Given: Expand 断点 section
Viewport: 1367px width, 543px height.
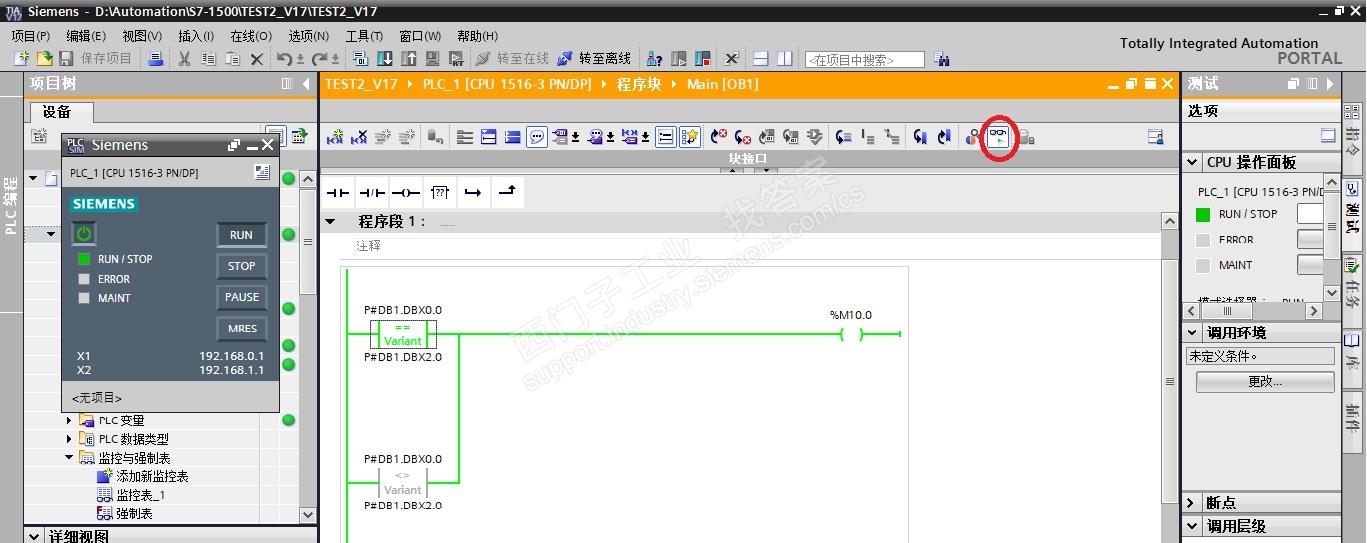Looking at the screenshot, I should 1192,503.
